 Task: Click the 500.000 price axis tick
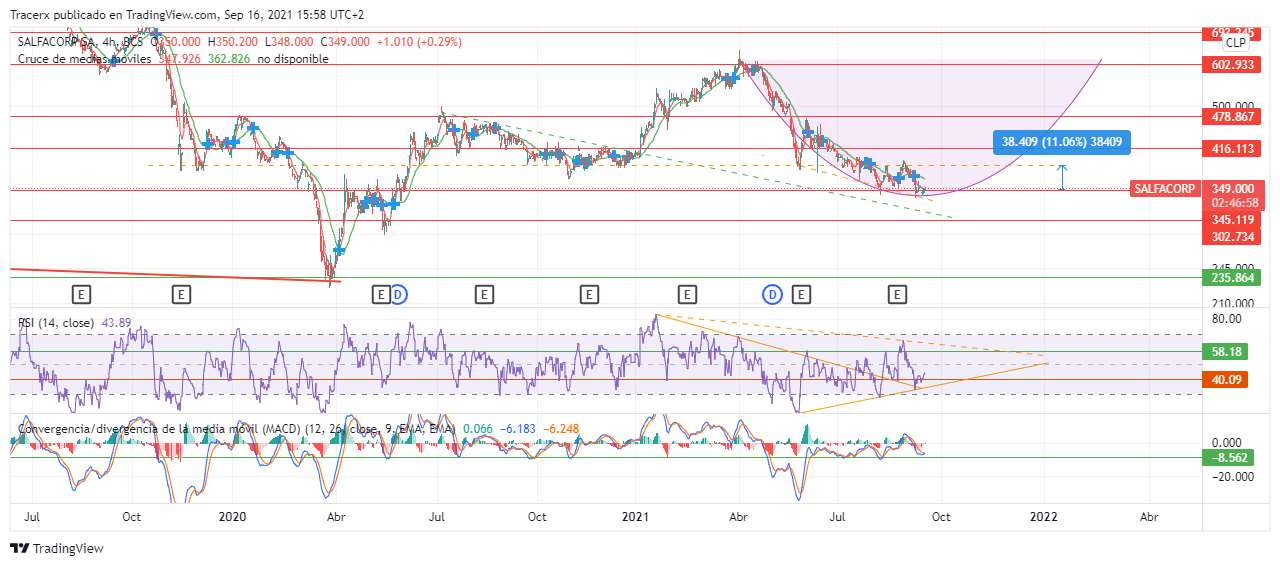(1231, 105)
